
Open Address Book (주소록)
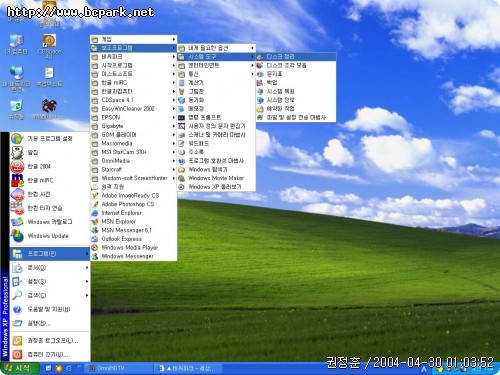[x=216, y=152]
